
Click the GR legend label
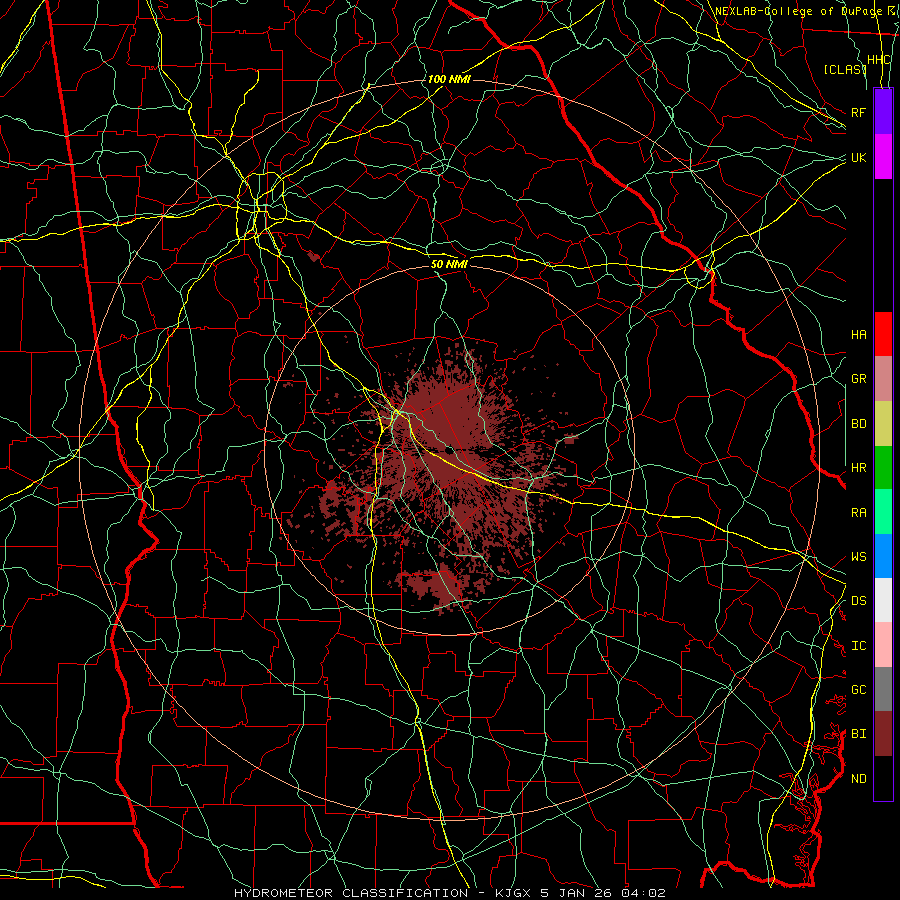(x=858, y=379)
